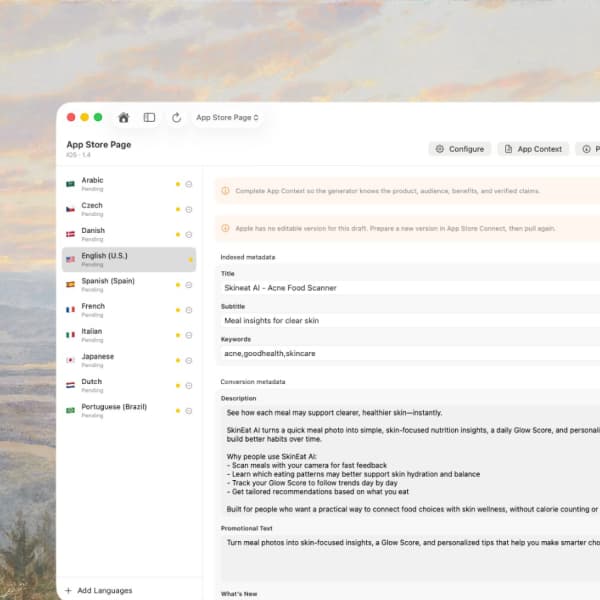
Task: Click the remove circle icon for Dutch
Action: point(189,386)
